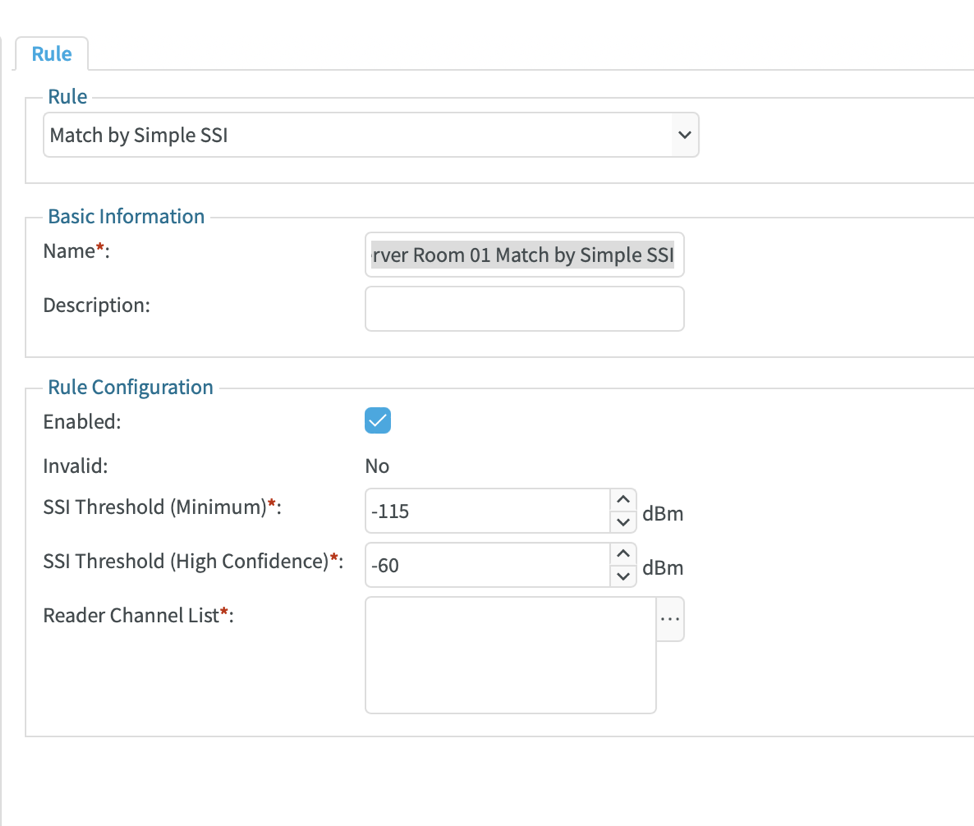This screenshot has width=974, height=826.
Task: Focus the empty Description field
Action: (524, 308)
